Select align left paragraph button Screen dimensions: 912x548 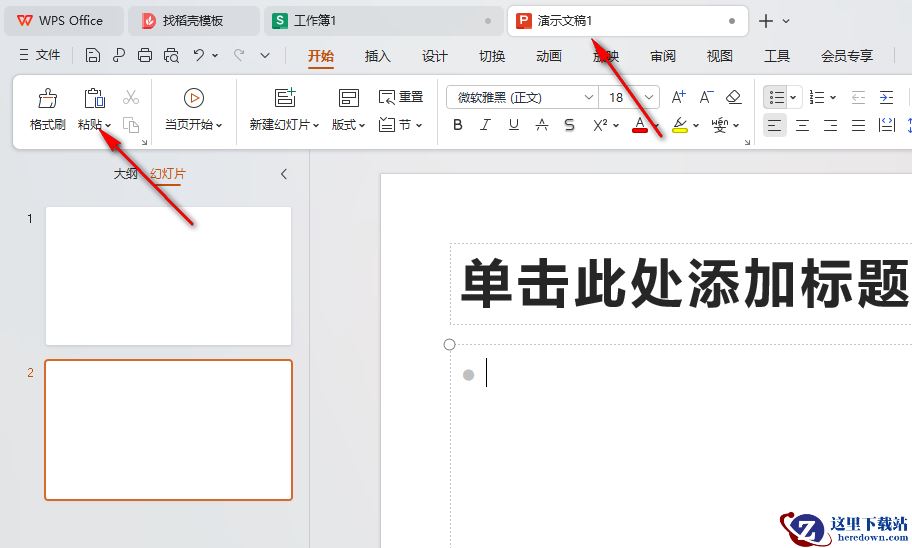[774, 124]
